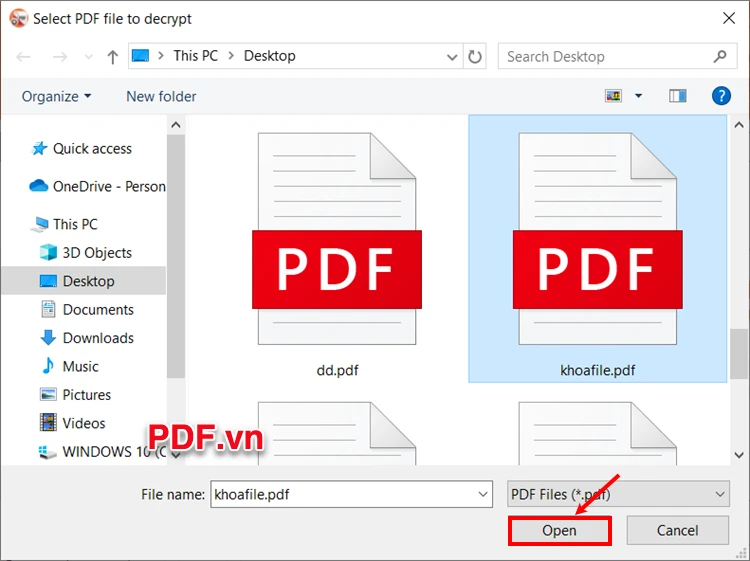Viewport: 750px width, 561px height.
Task: Open the recent locations dropdown arrow
Action: point(88,57)
